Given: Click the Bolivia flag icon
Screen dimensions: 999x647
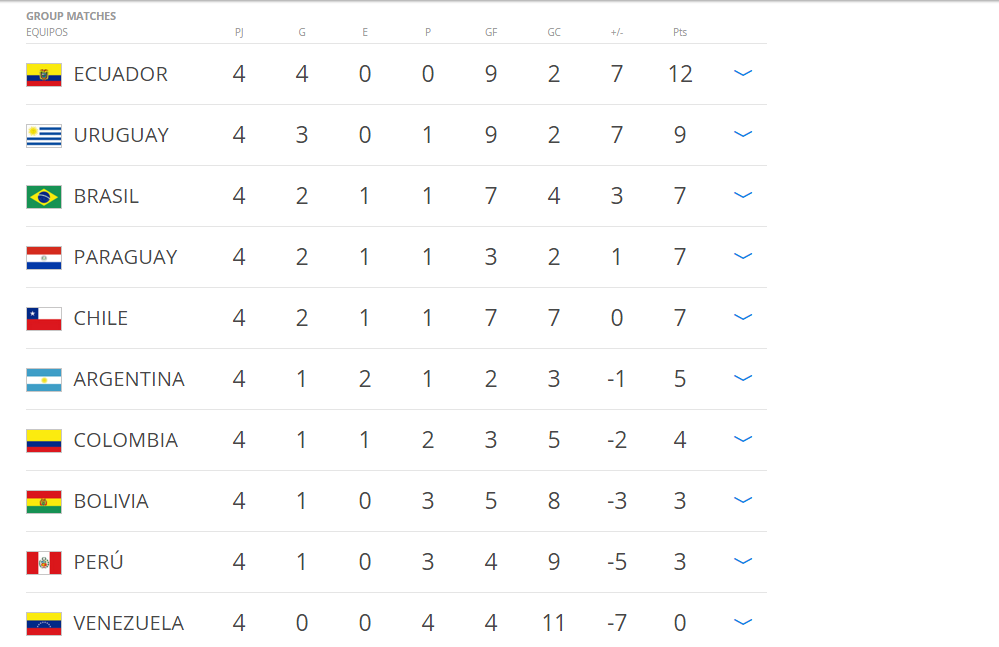Looking at the screenshot, I should pyautogui.click(x=44, y=502).
